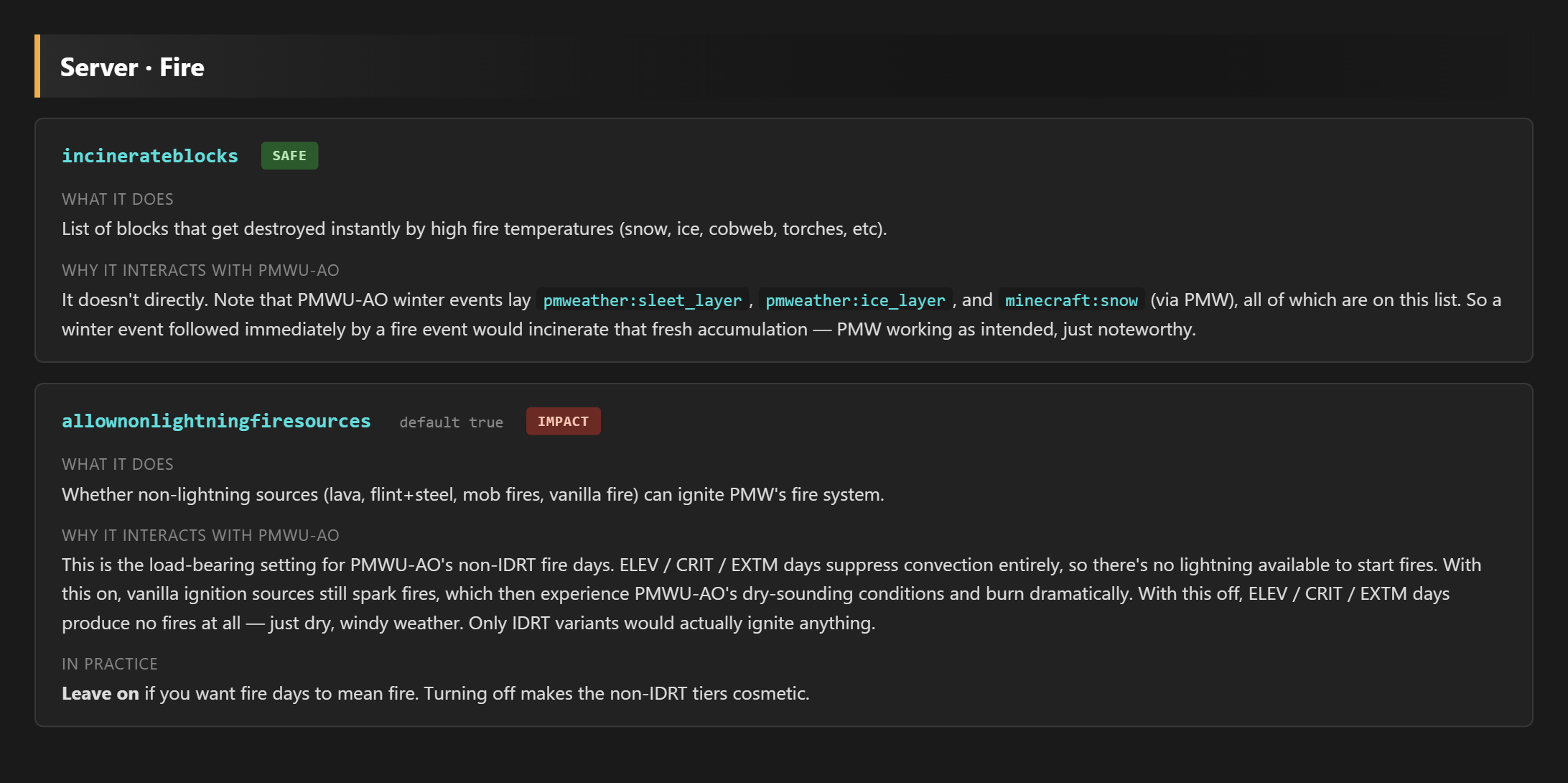This screenshot has height=783, width=1568.
Task: Click the line beginning 'winter event followed immediately'
Action: pos(629,329)
